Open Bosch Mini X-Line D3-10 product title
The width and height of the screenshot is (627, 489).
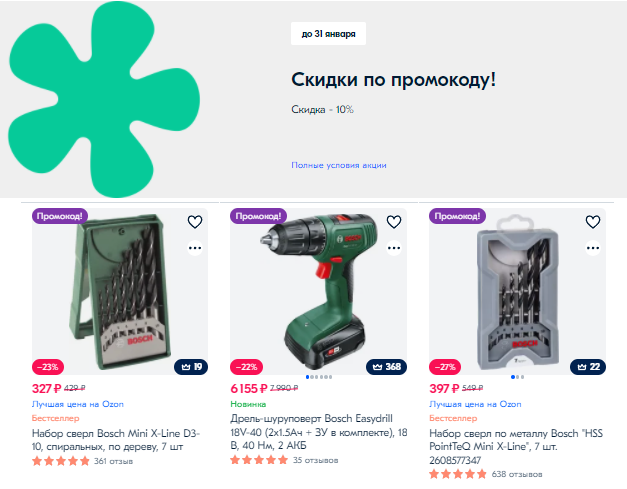[x=116, y=440]
